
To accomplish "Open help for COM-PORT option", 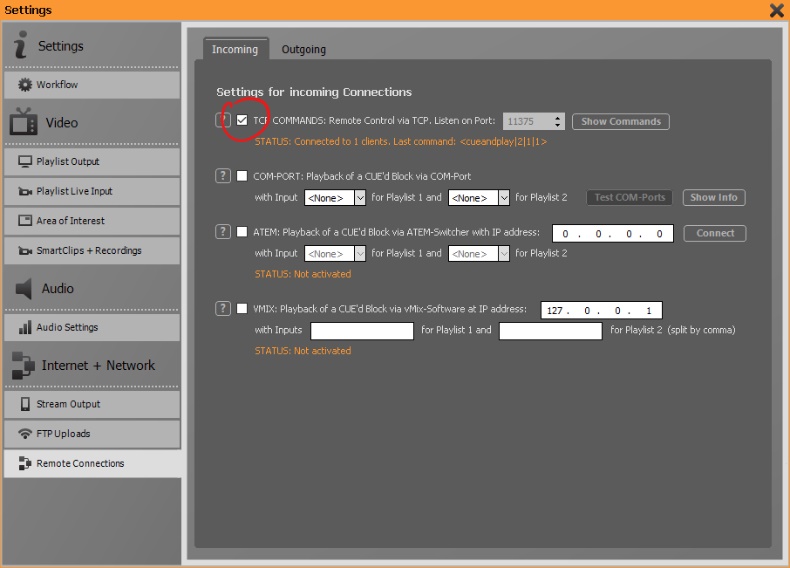I will point(223,176).
